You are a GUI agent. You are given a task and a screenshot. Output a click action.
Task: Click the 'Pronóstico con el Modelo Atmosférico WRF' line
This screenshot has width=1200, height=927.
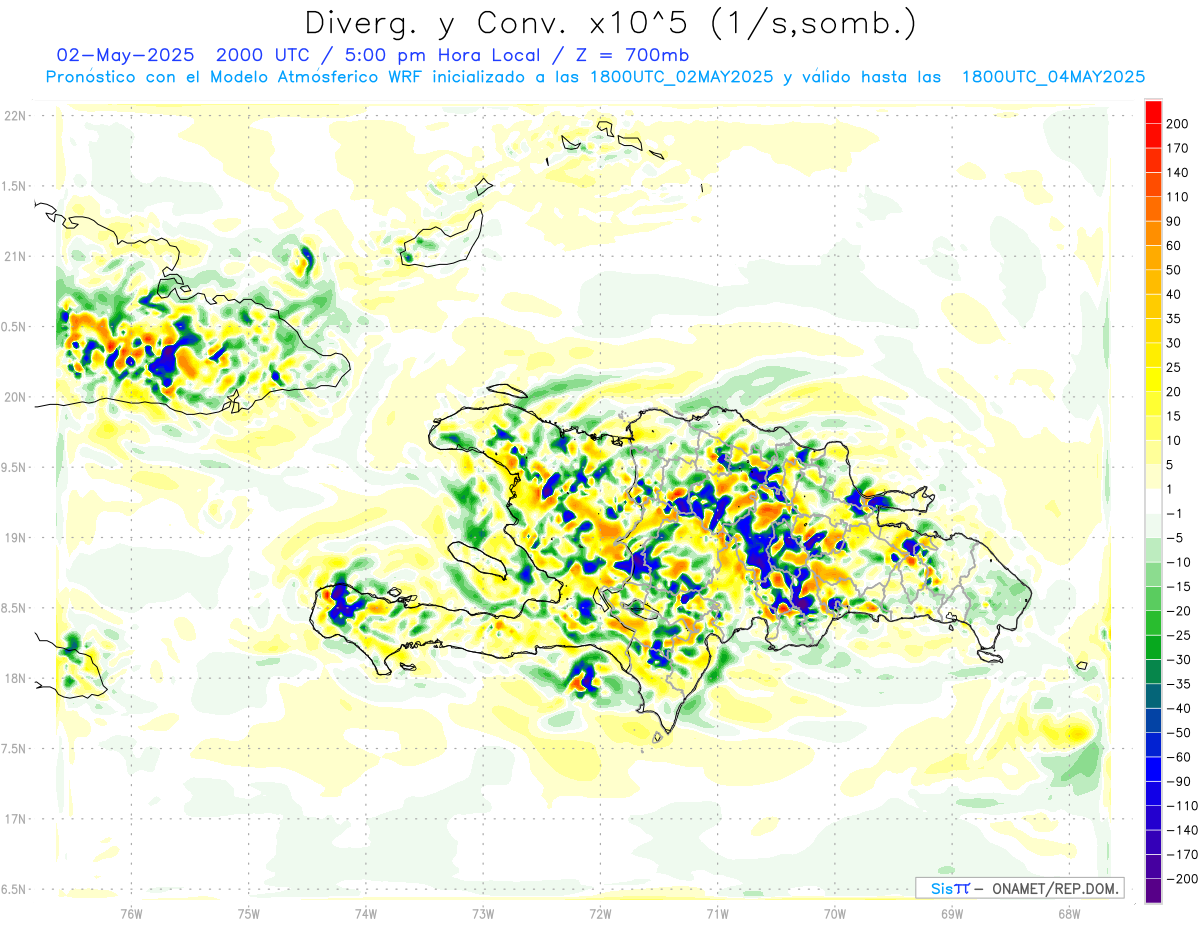click(x=235, y=77)
